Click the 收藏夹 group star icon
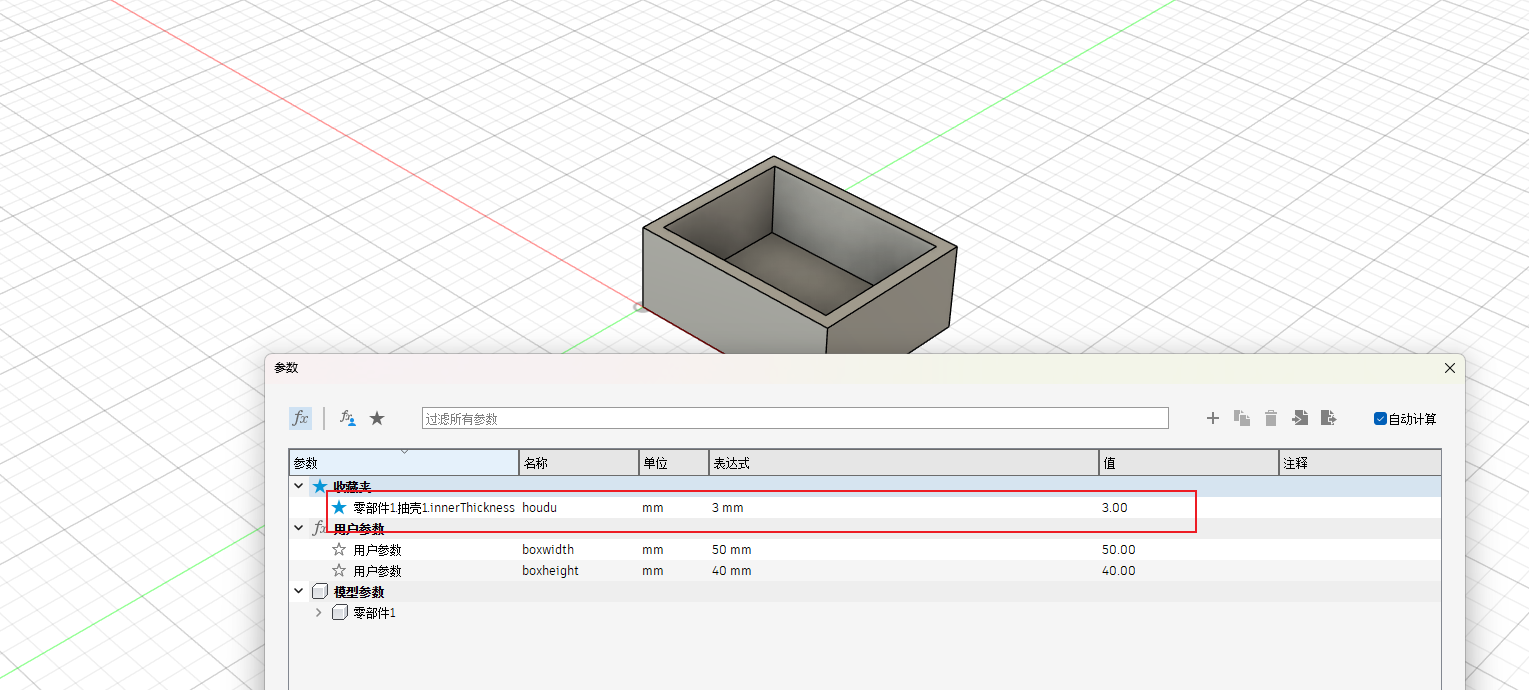The width and height of the screenshot is (1529, 690). coord(320,486)
